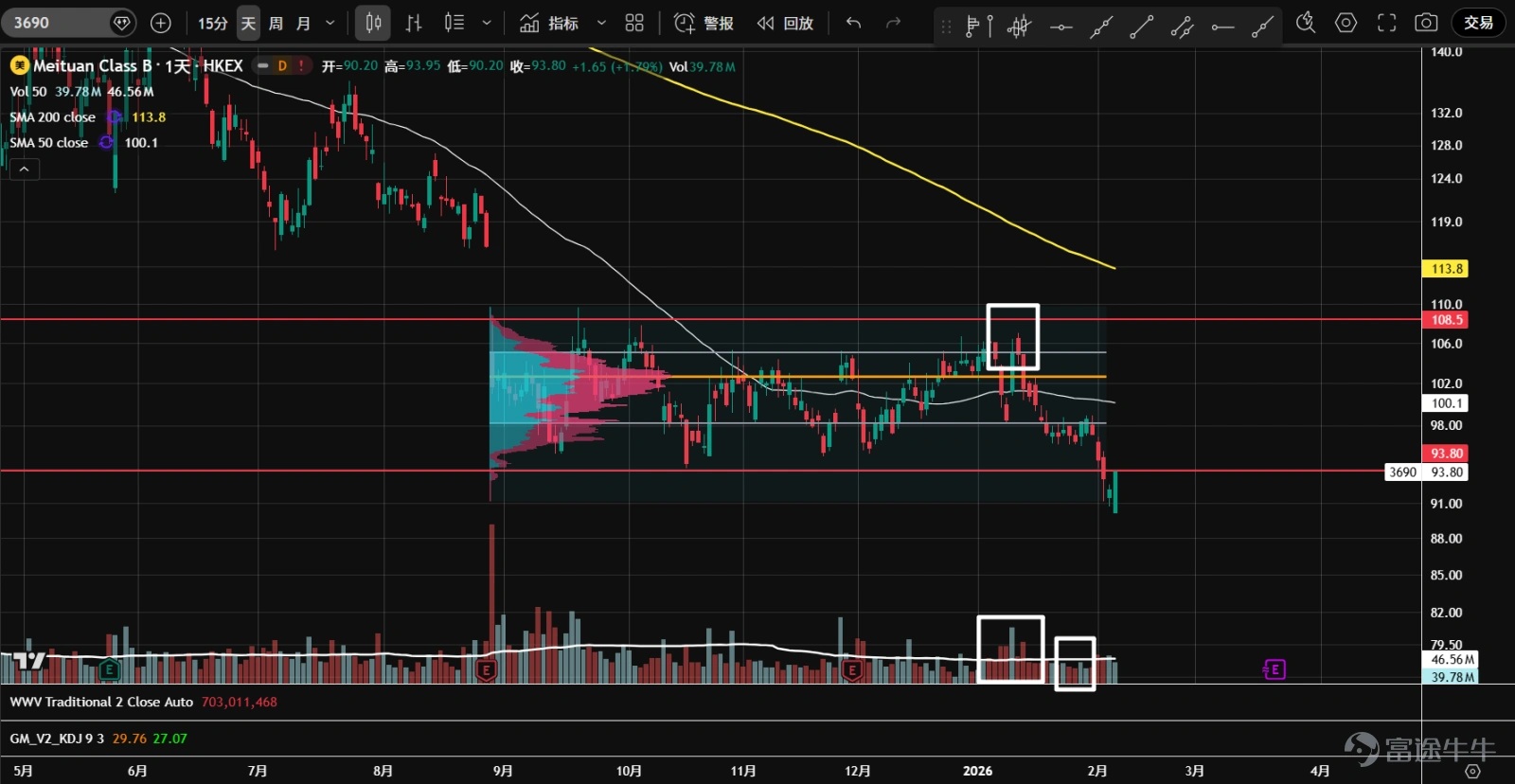Toggle the orange D data indicator
1515x784 pixels.
click(x=282, y=65)
